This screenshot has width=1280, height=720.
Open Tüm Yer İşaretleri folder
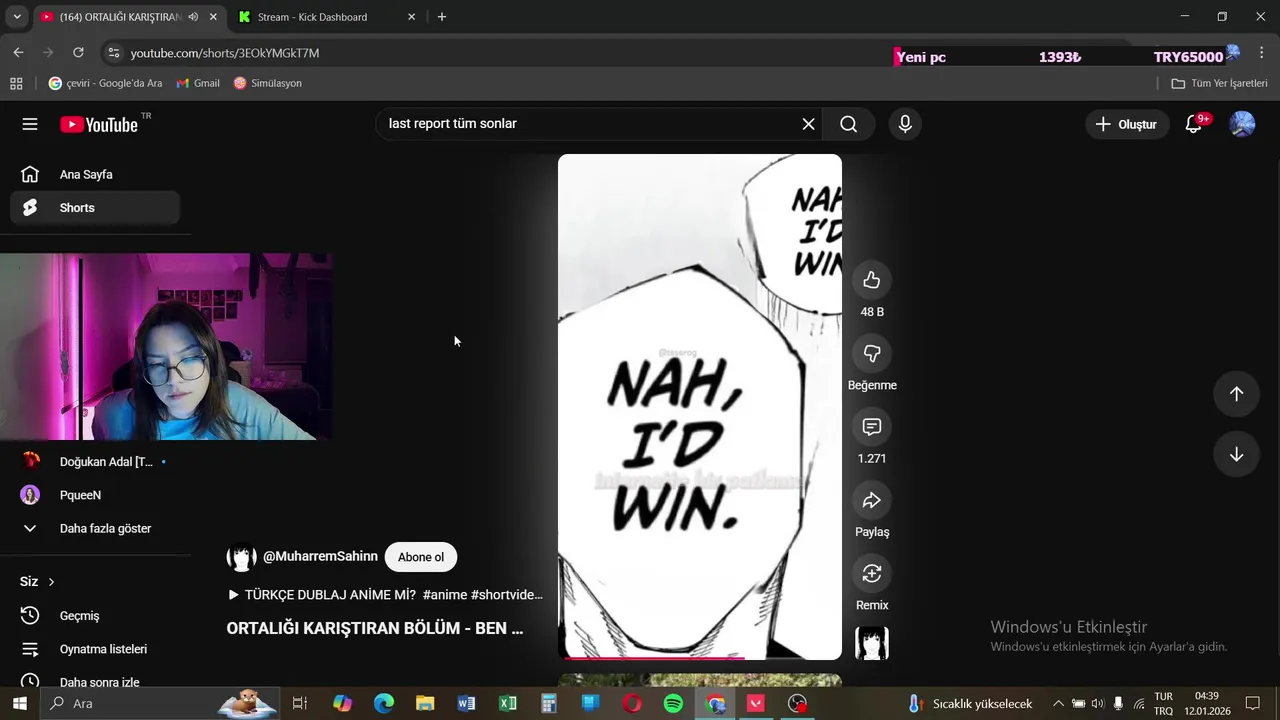click(1219, 83)
